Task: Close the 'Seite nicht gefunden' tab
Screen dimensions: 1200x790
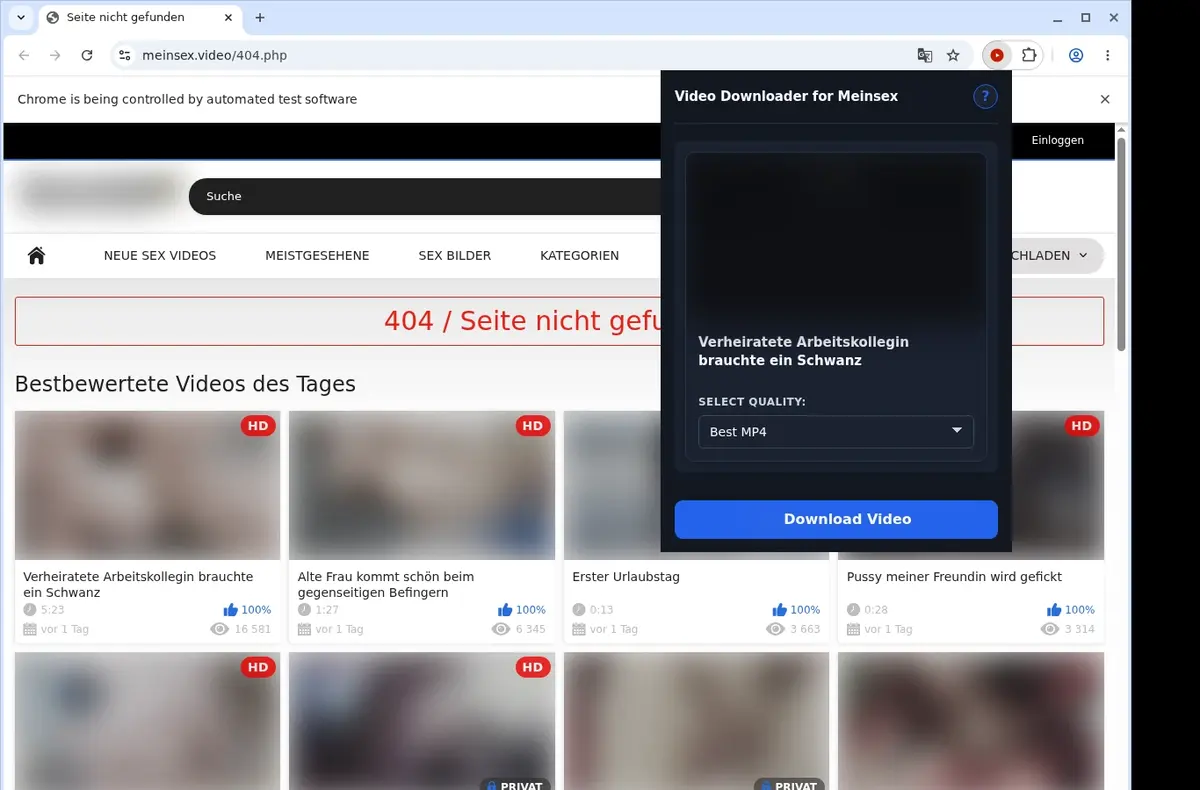Action: click(228, 18)
